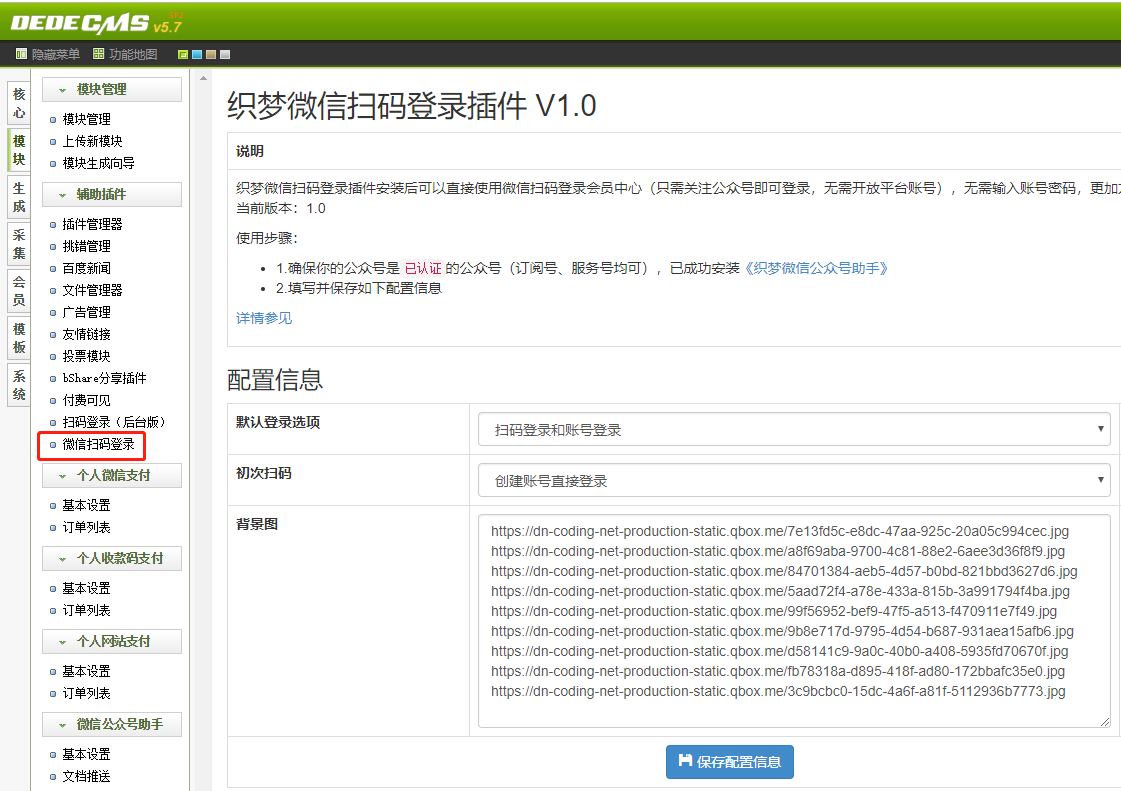Open 投票模块 menu item

(x=87, y=356)
